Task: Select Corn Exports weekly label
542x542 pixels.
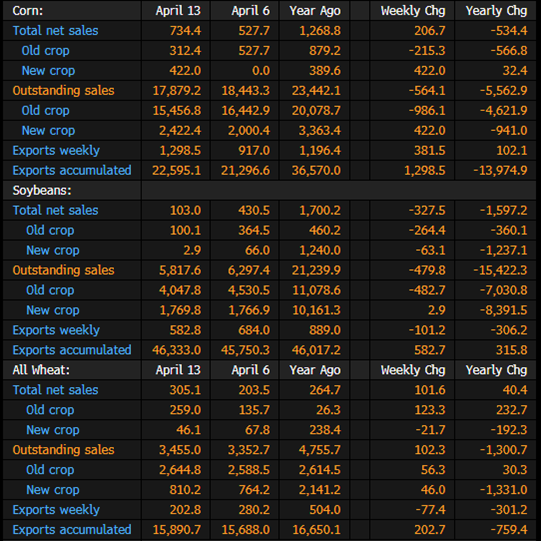Action: point(56,151)
